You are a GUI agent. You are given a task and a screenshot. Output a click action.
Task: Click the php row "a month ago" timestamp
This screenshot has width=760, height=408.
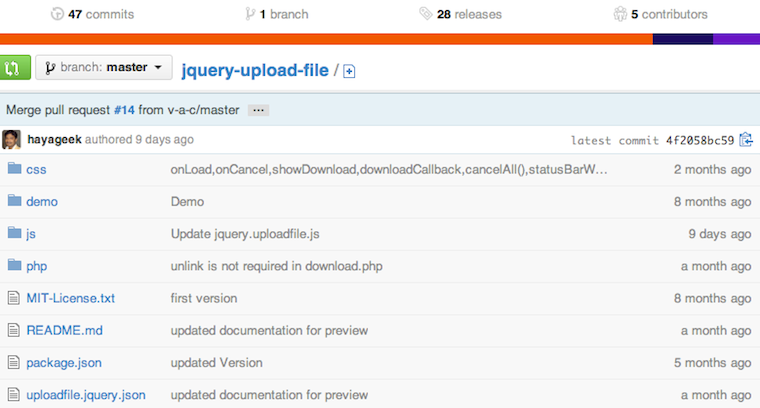716,266
